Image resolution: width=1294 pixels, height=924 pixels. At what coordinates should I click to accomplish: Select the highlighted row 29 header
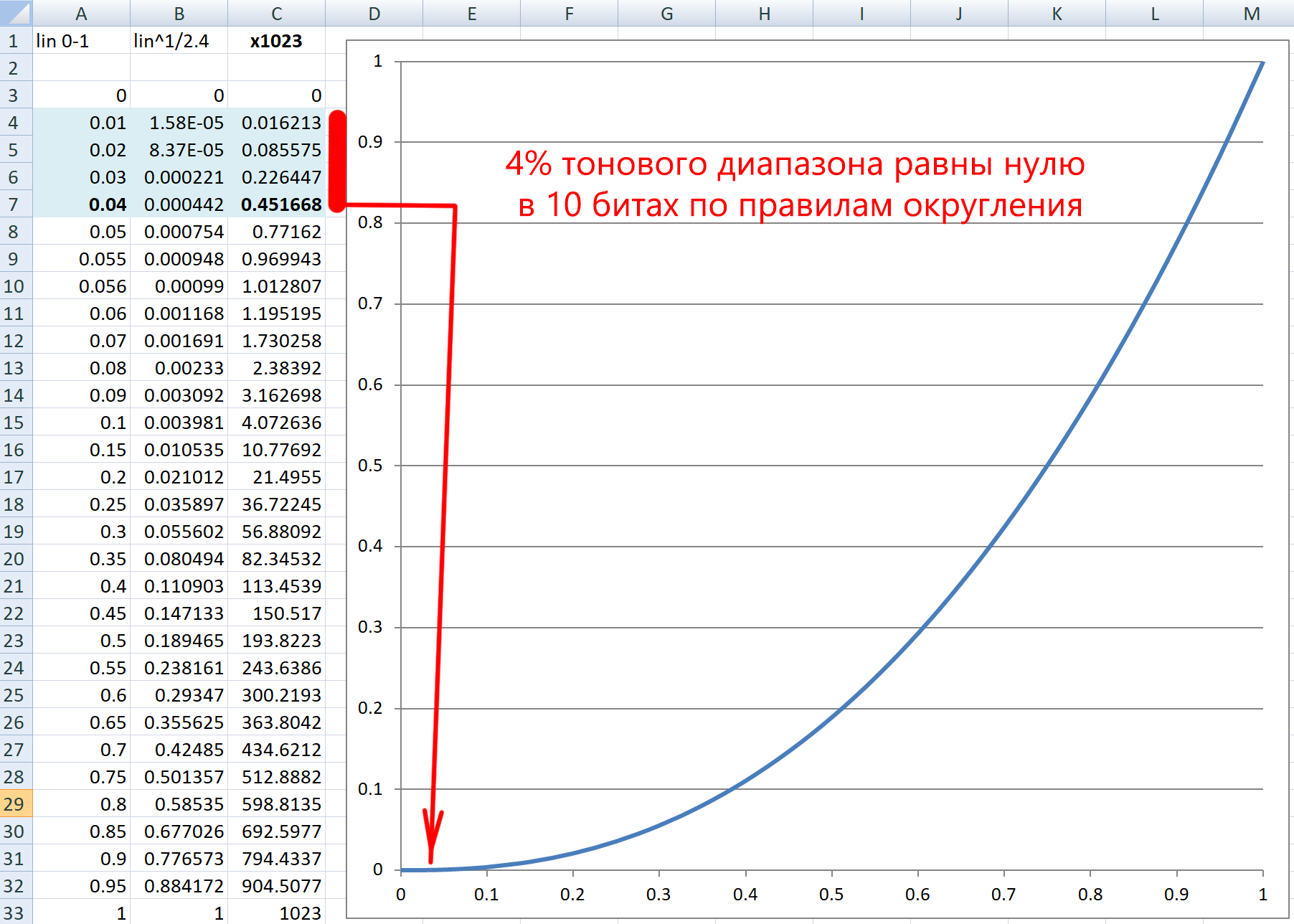[14, 804]
